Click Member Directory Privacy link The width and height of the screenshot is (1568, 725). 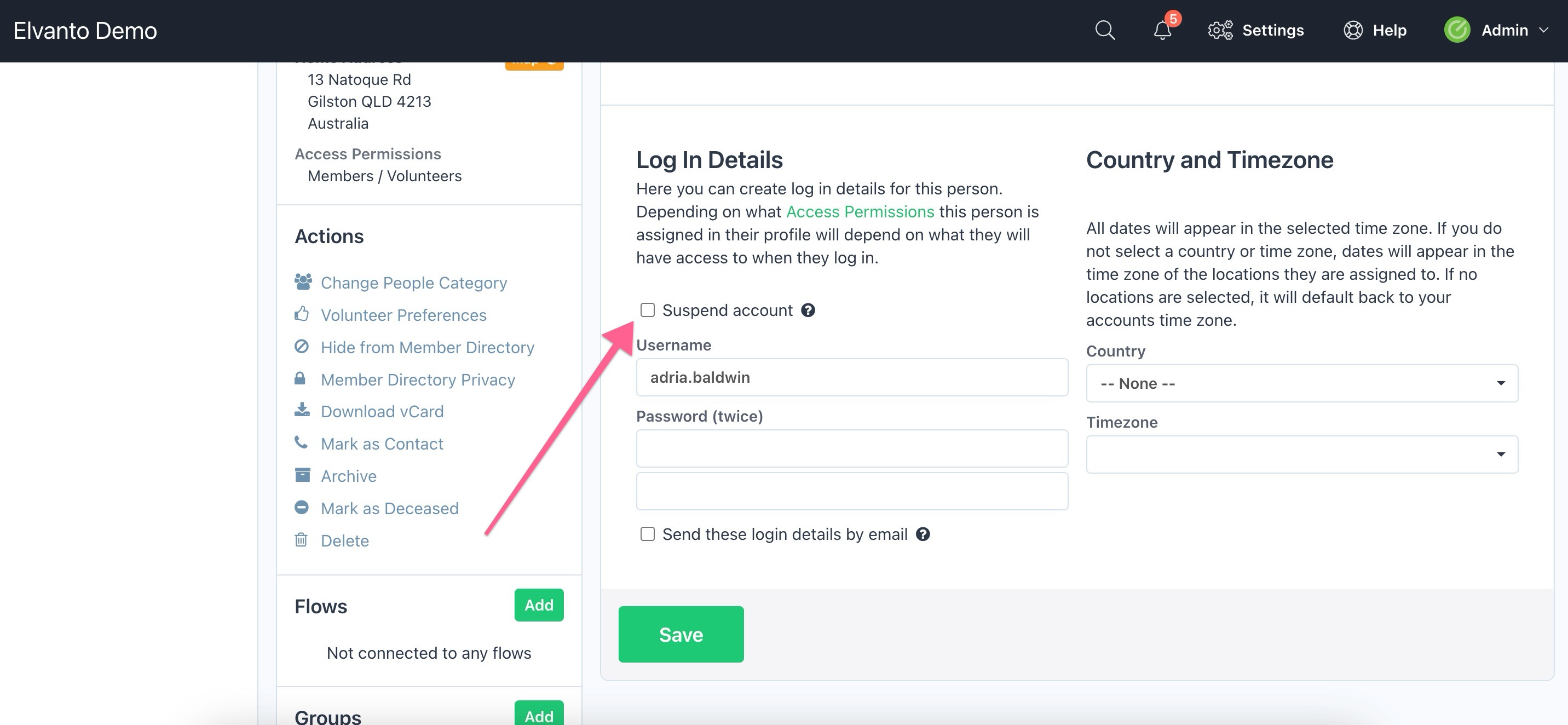tap(418, 380)
